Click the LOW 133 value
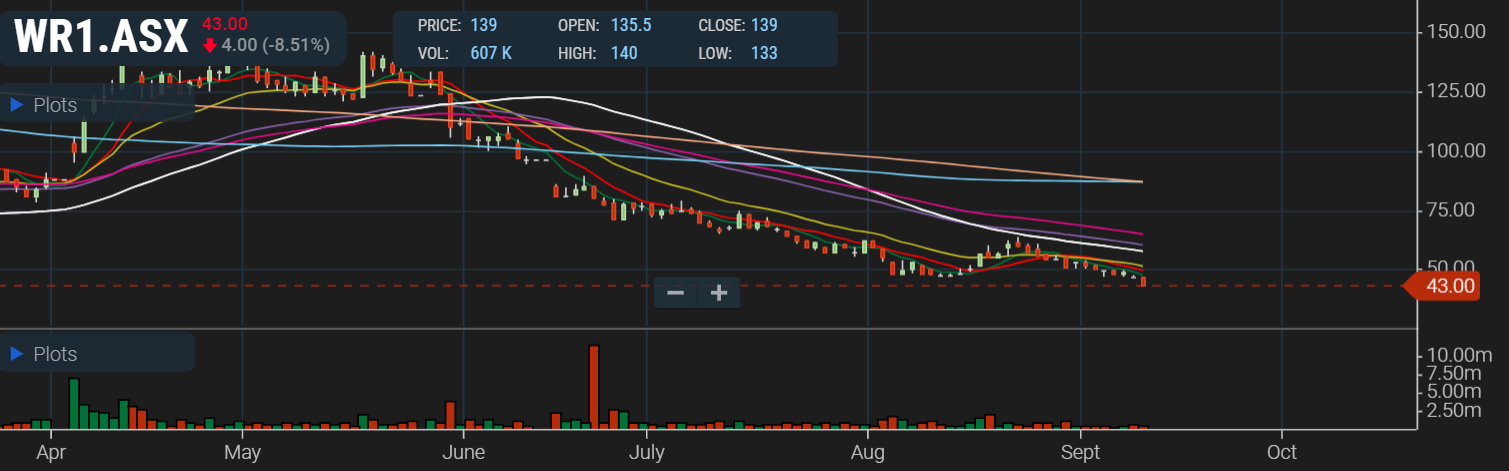This screenshot has height=471, width=1509. pos(764,53)
